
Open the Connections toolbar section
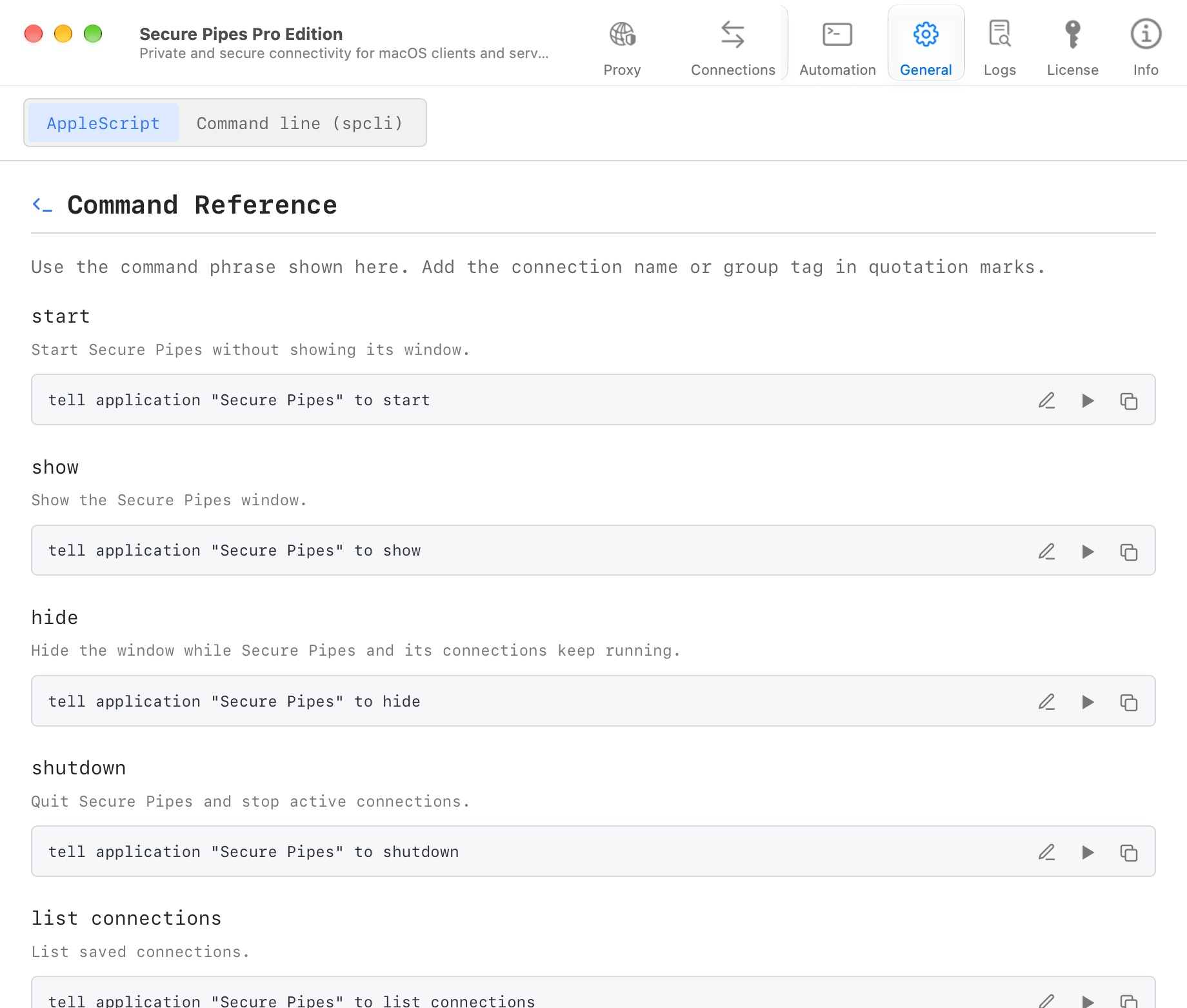coord(733,47)
